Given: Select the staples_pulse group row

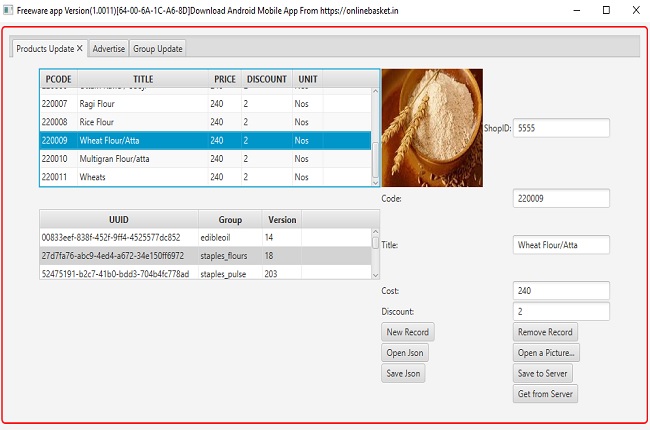Looking at the screenshot, I should click(x=206, y=273).
